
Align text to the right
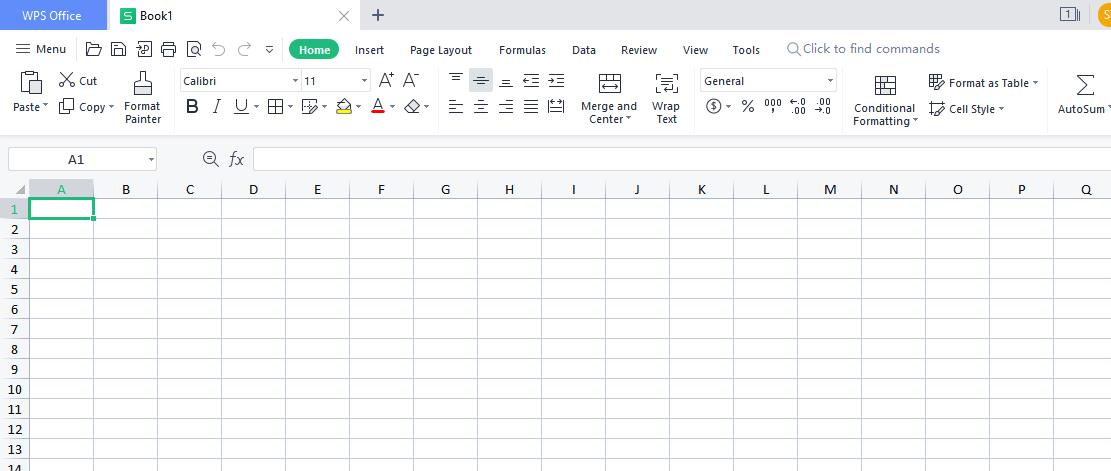click(506, 107)
